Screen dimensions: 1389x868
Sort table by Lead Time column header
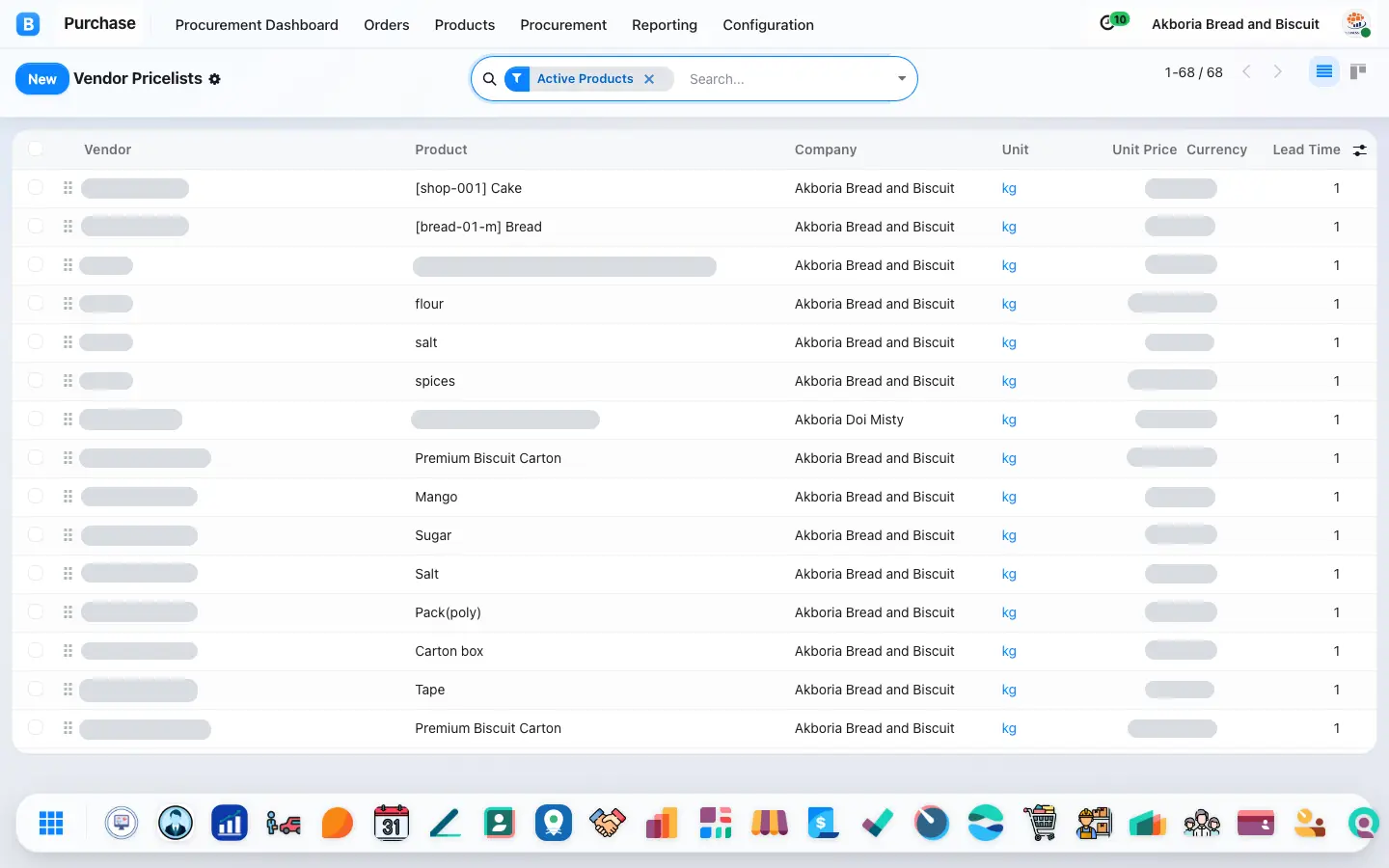pyautogui.click(x=1306, y=149)
